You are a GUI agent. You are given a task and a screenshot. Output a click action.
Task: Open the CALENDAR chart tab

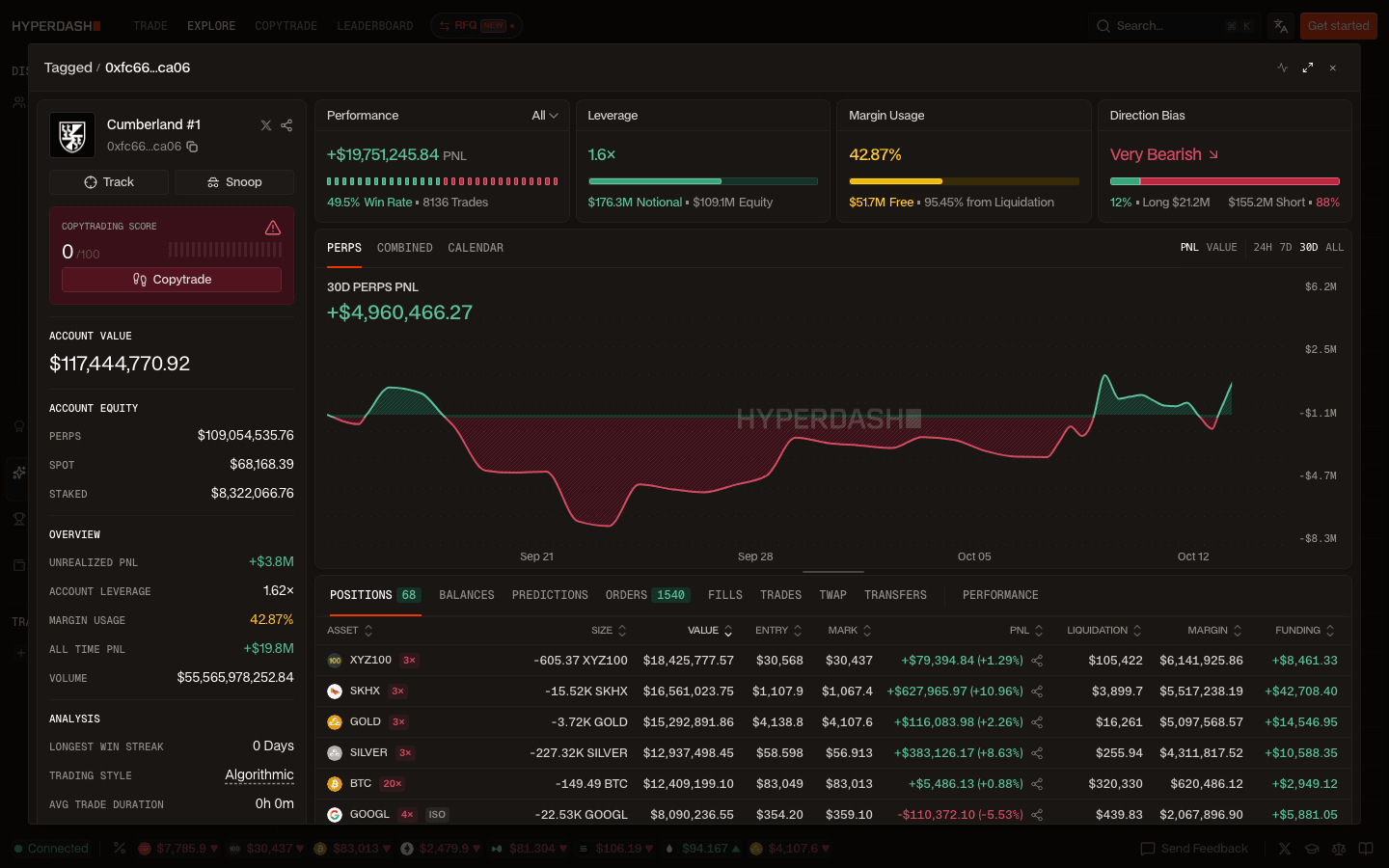tap(476, 248)
